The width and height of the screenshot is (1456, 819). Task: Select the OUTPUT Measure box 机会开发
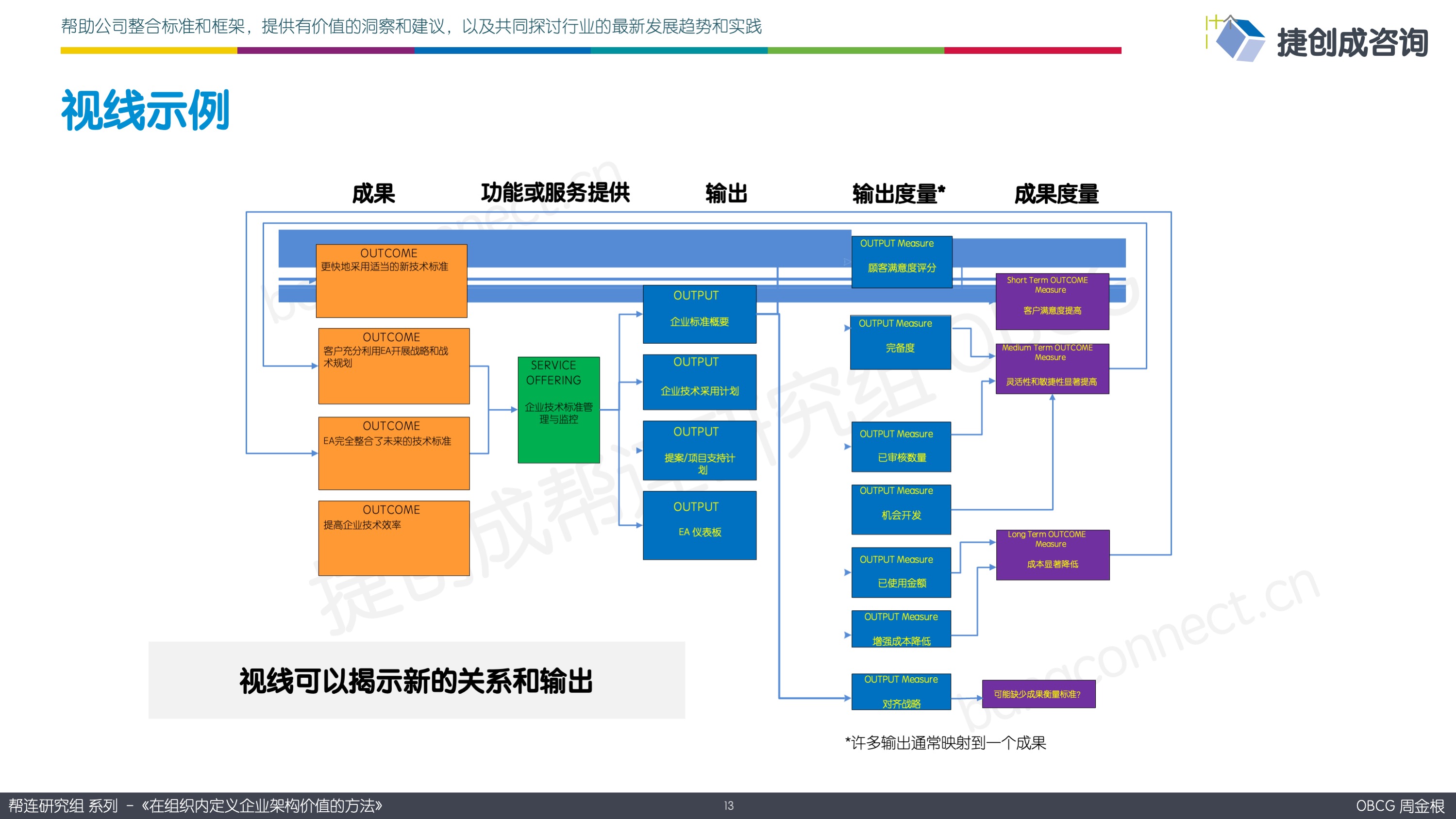[901, 509]
